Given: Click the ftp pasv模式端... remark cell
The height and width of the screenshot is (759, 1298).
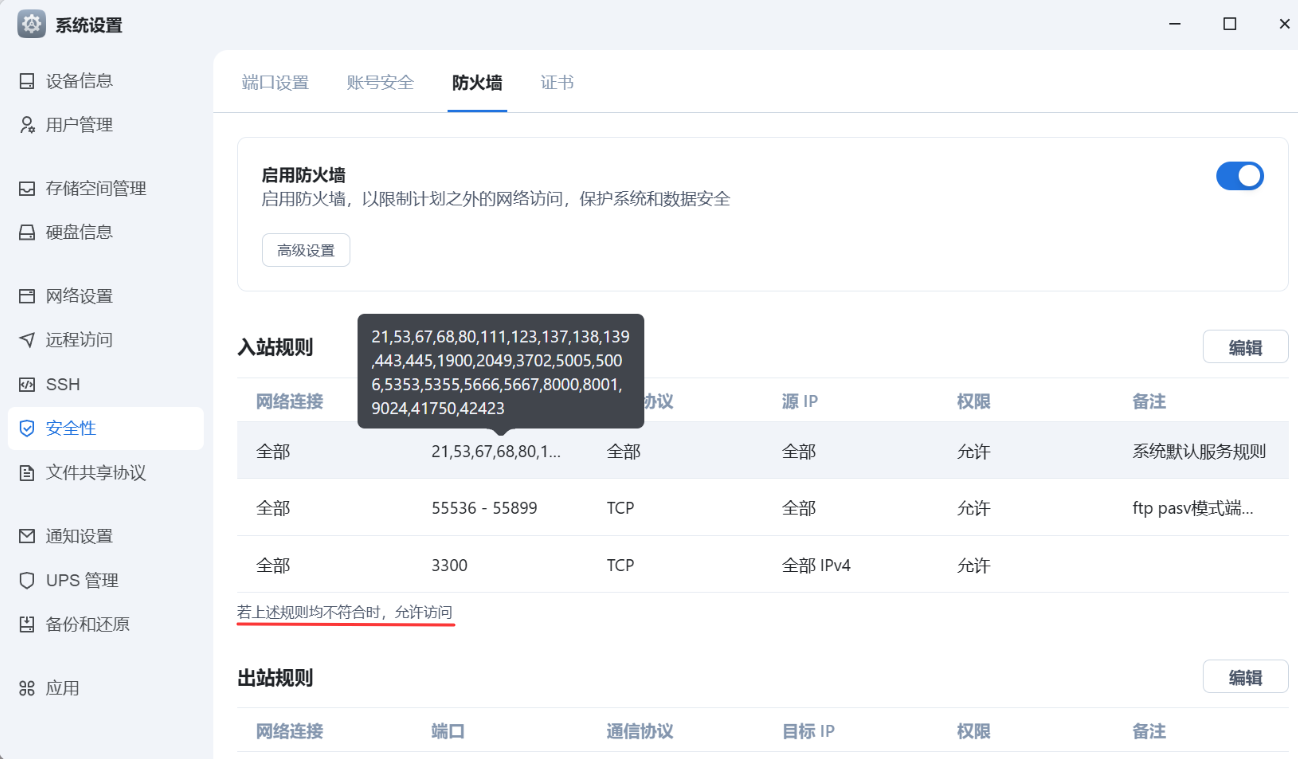Looking at the screenshot, I should tap(1193, 508).
